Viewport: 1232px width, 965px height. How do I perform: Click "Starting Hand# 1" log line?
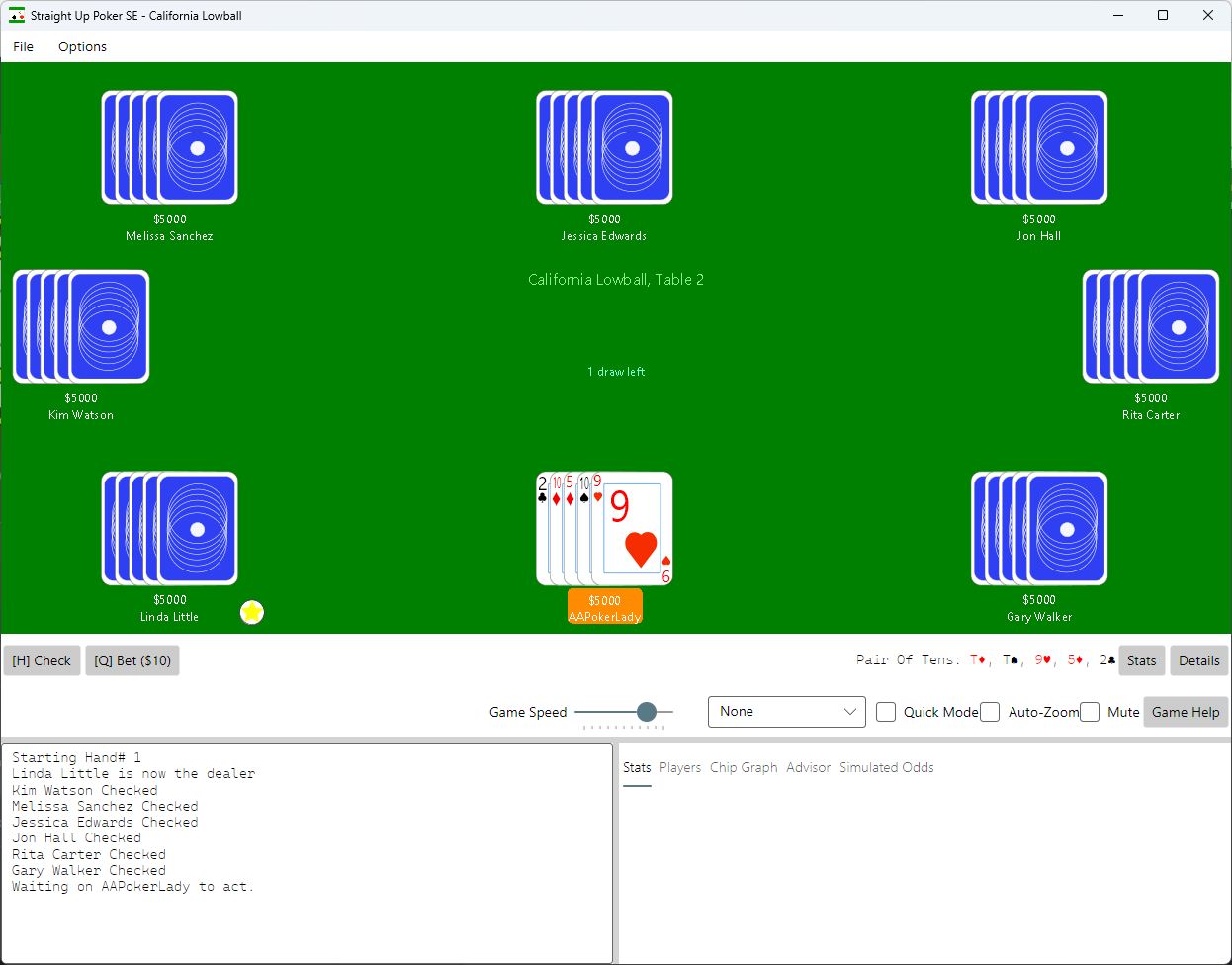[x=76, y=758]
